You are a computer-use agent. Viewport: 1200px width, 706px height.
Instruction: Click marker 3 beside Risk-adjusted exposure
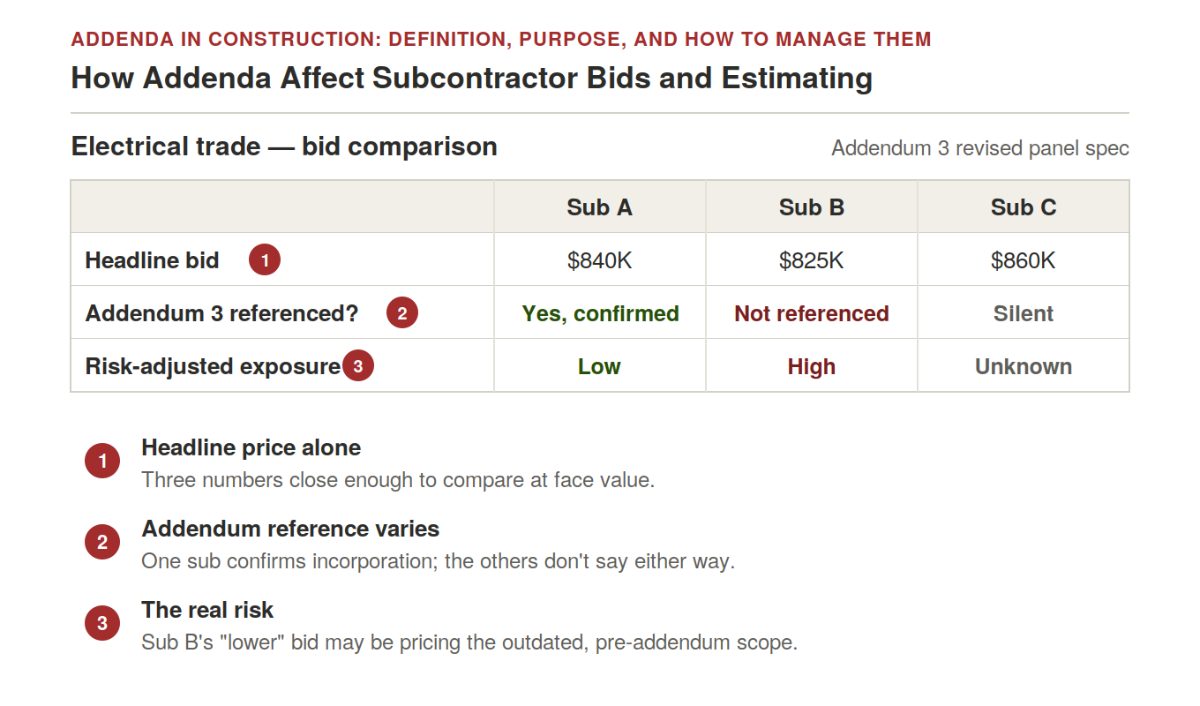point(358,366)
